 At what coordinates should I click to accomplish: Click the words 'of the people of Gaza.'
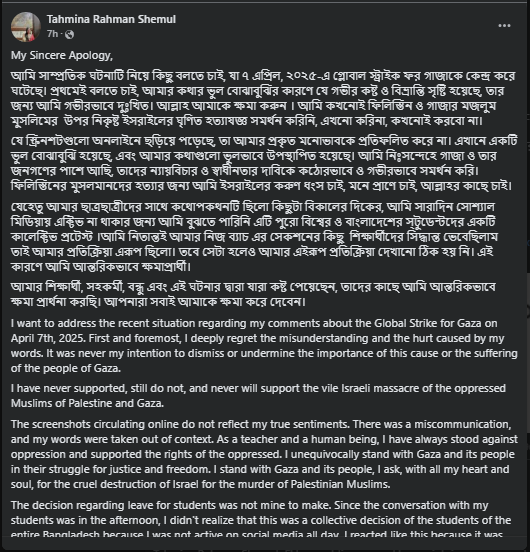66,369
